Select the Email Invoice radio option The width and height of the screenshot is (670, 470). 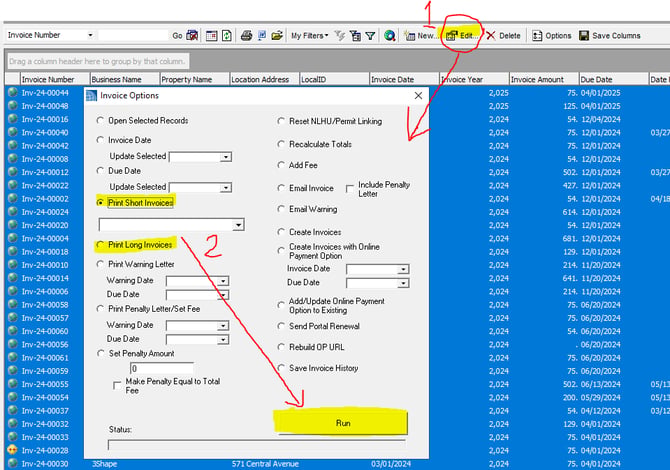point(281,188)
